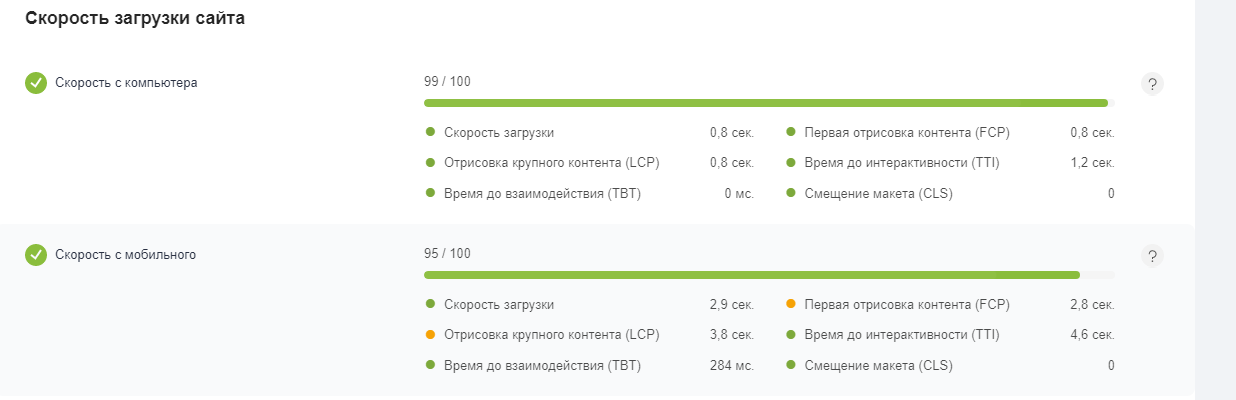Click green dot beside desktop Скорость загрузки
This screenshot has width=1236, height=400.
tap(430, 132)
